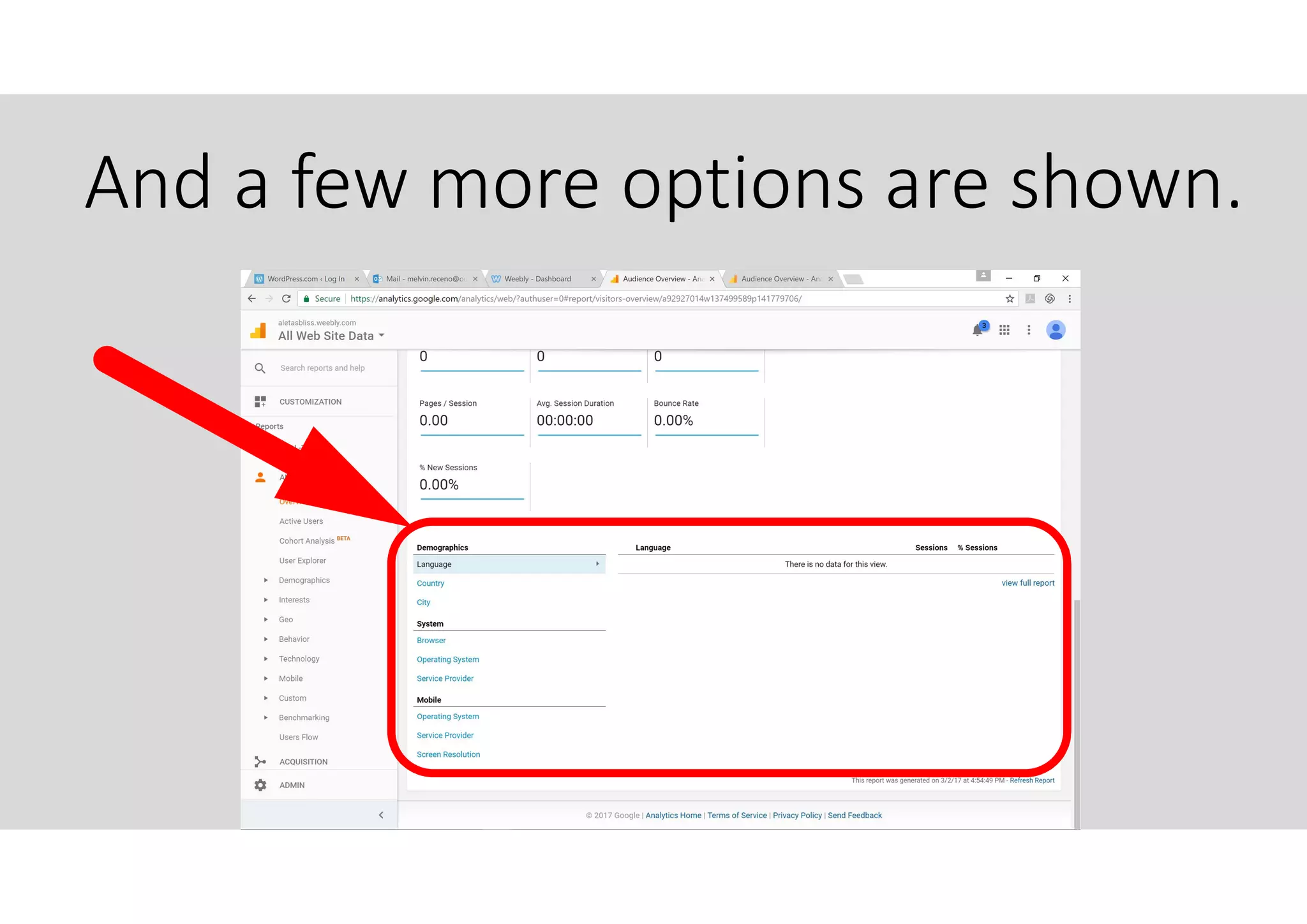Click the view full report link
This screenshot has width=1307, height=924.
tap(1027, 583)
